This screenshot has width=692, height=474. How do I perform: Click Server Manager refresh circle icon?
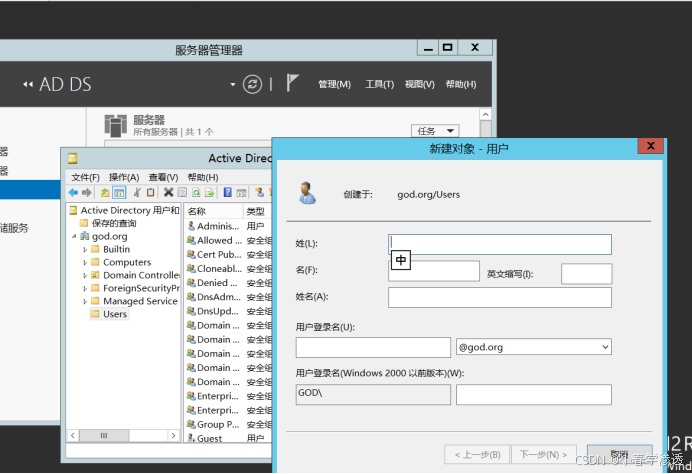[252, 84]
